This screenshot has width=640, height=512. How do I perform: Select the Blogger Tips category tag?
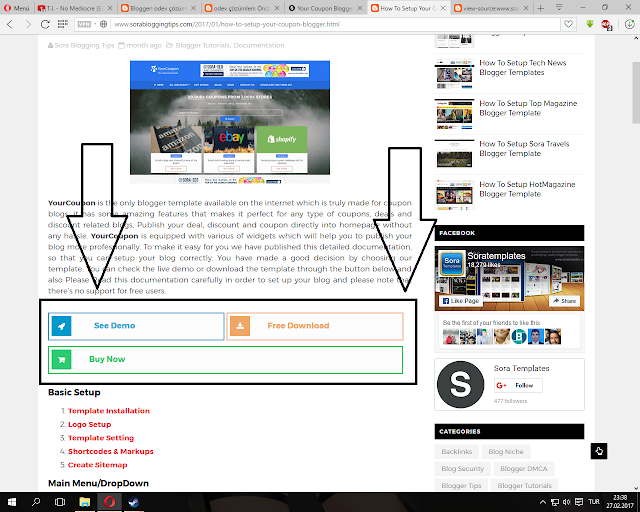click(461, 486)
